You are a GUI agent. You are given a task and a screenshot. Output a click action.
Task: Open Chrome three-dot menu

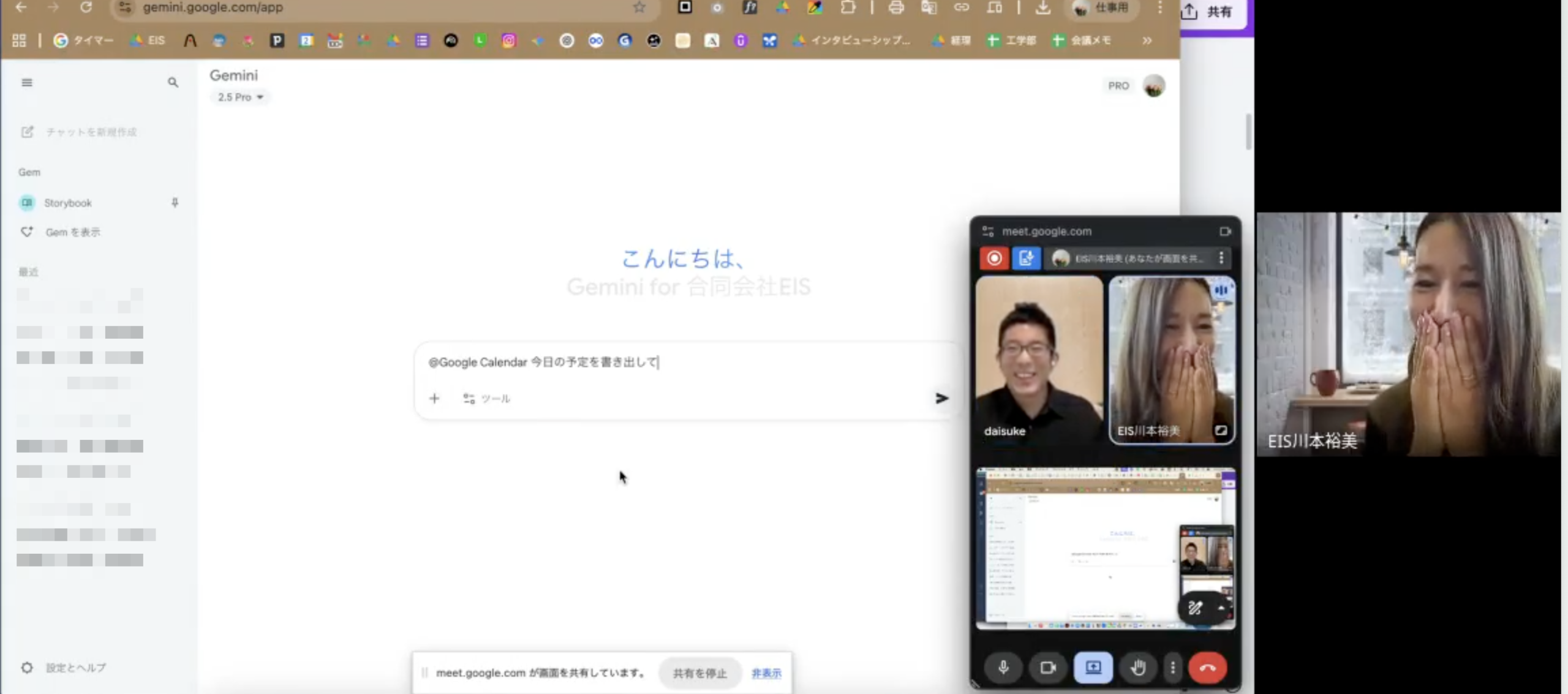[1160, 7]
